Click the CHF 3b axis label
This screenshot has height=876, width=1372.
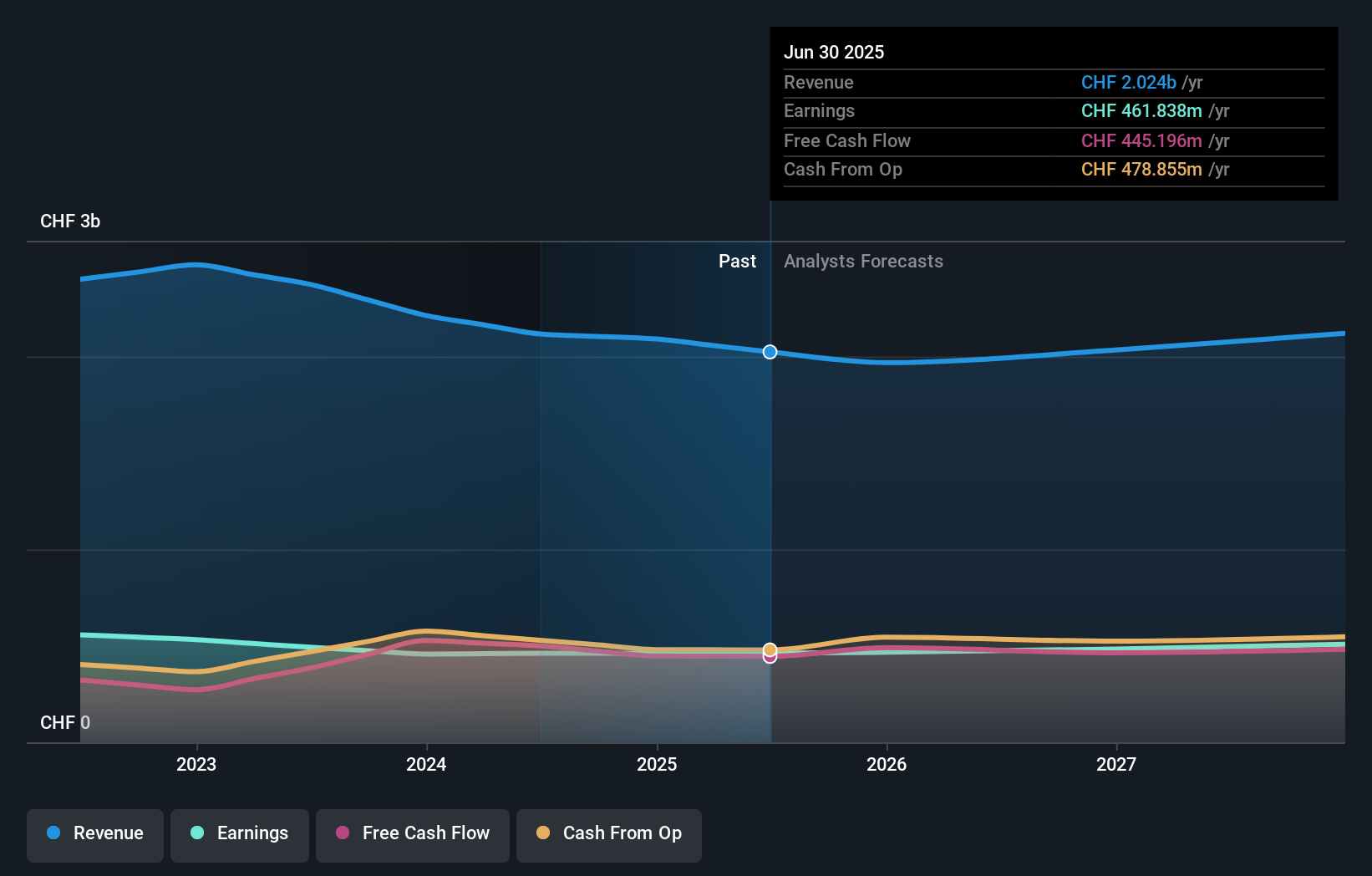[x=70, y=222]
